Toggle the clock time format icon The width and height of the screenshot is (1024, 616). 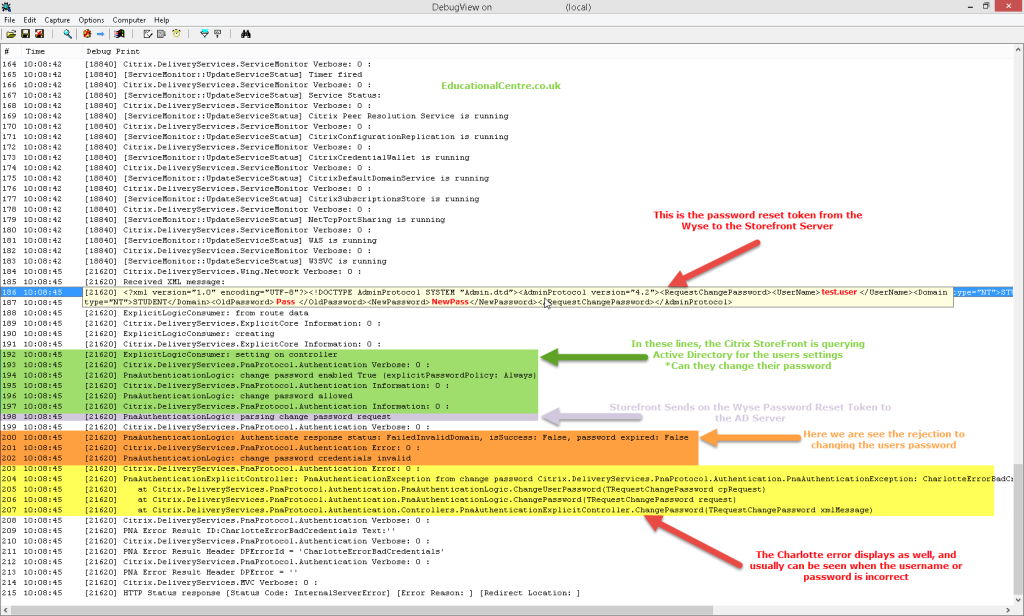[176, 34]
